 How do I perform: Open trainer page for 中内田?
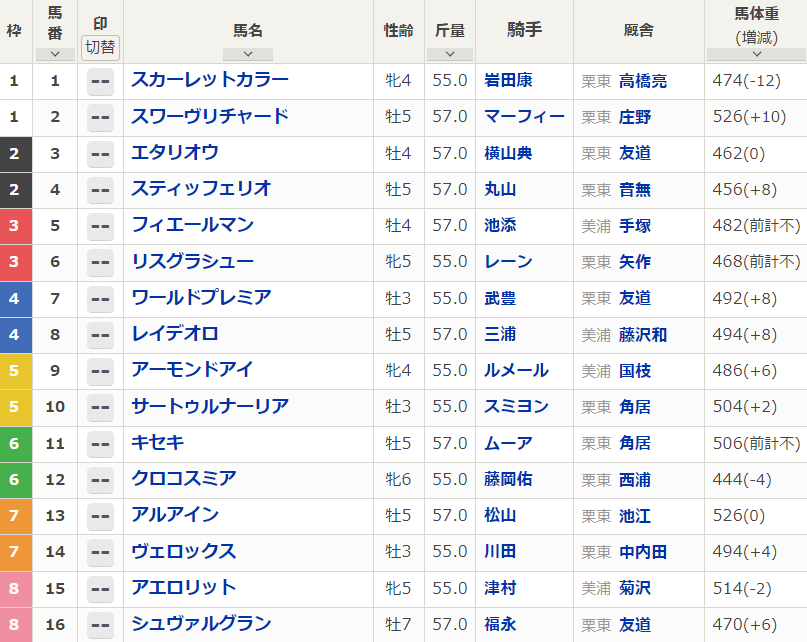(643, 551)
